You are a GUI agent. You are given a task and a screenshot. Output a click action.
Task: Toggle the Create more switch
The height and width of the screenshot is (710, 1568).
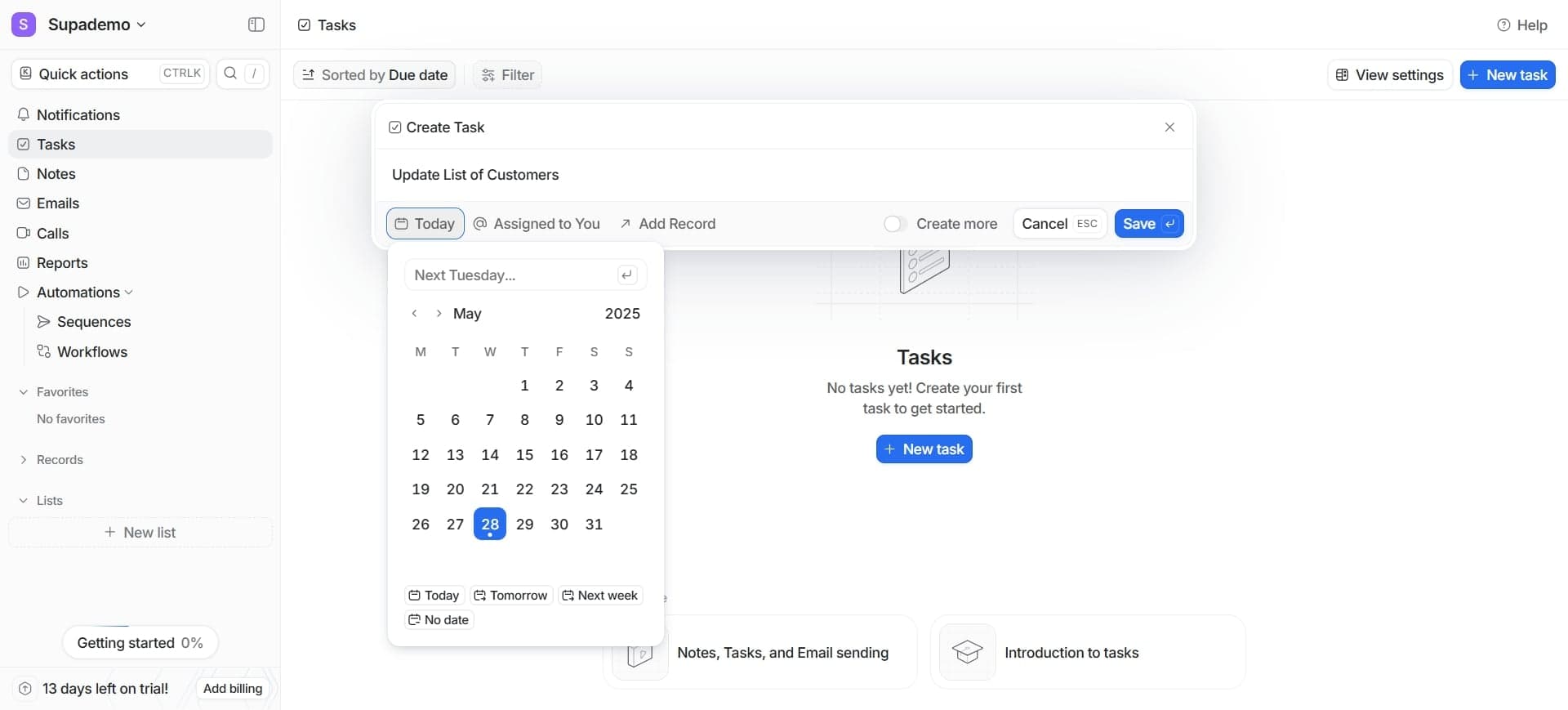[895, 224]
